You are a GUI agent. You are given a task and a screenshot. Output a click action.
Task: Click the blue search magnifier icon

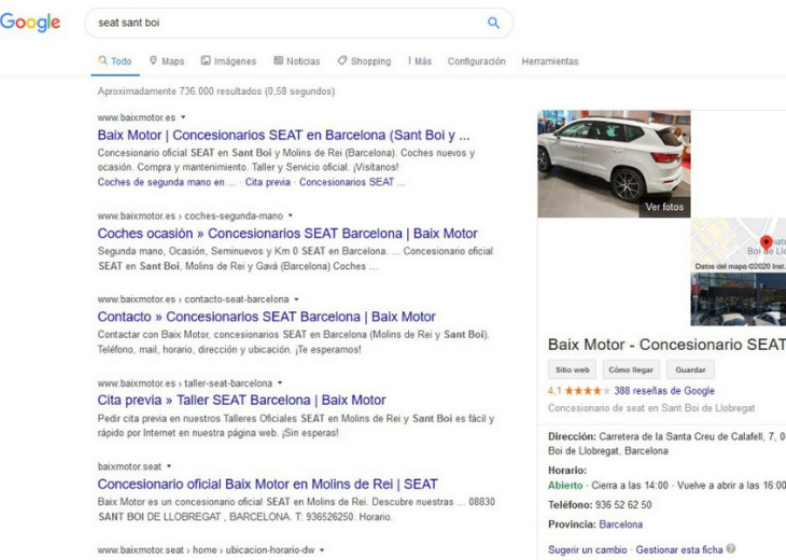(493, 23)
